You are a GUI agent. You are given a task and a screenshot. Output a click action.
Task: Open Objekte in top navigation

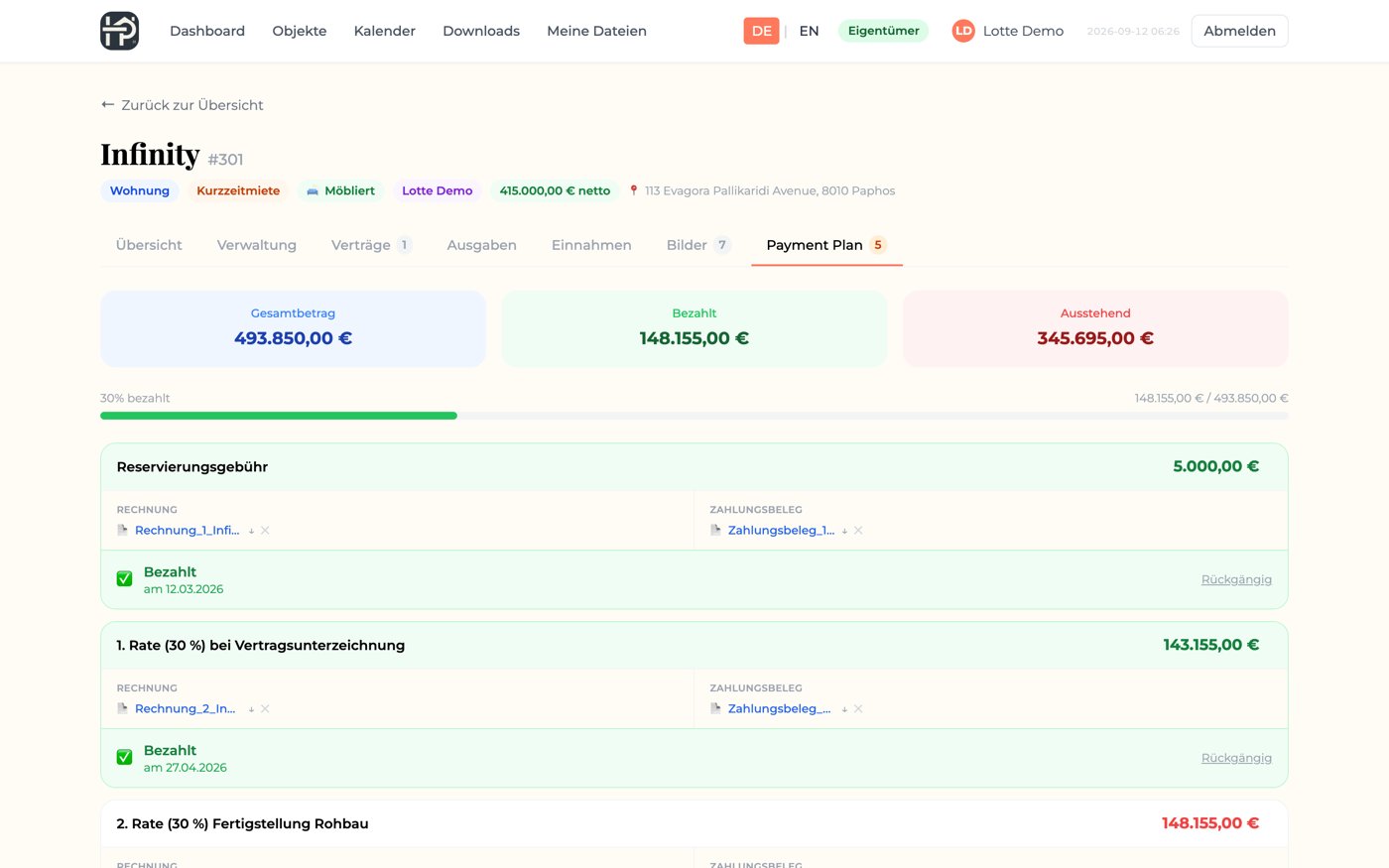point(300,31)
